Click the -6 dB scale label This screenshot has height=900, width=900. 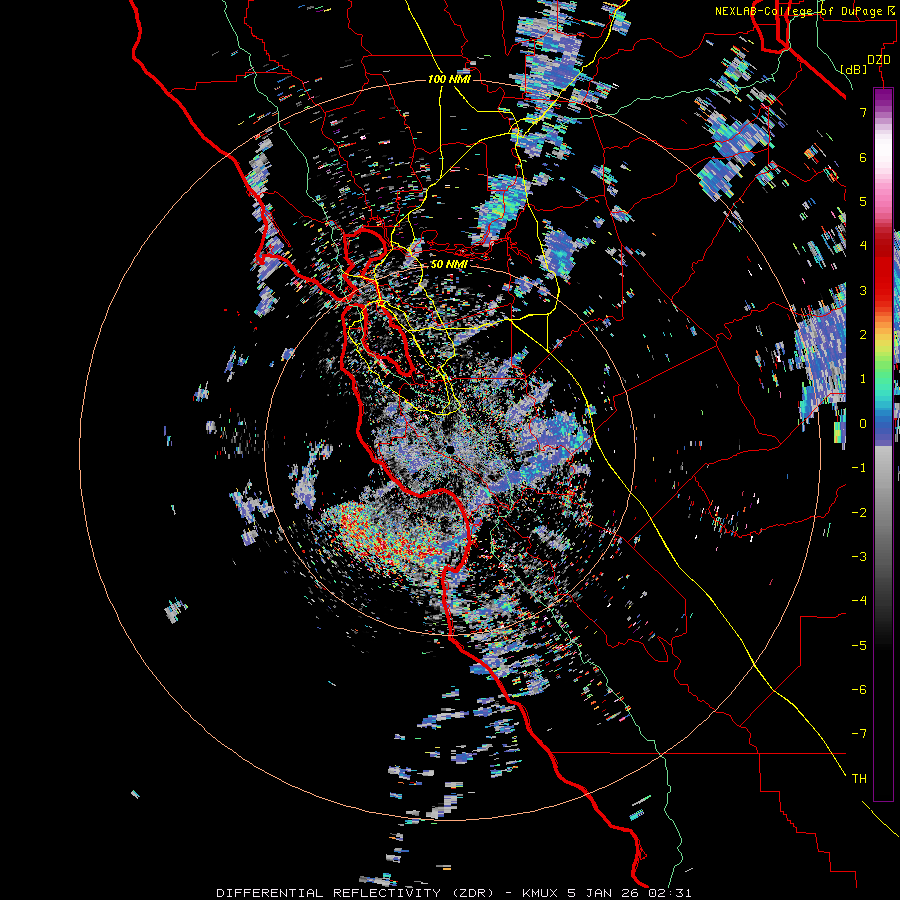(859, 690)
